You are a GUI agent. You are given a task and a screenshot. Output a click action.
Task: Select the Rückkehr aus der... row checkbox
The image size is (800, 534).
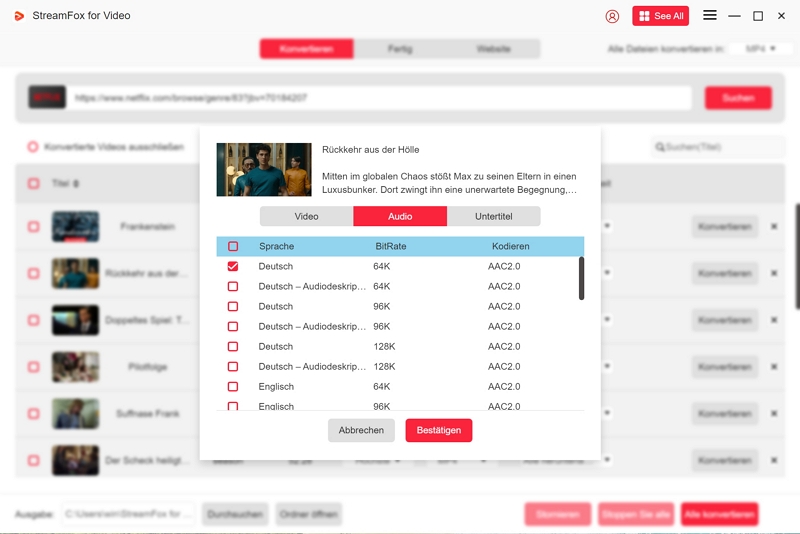34,273
